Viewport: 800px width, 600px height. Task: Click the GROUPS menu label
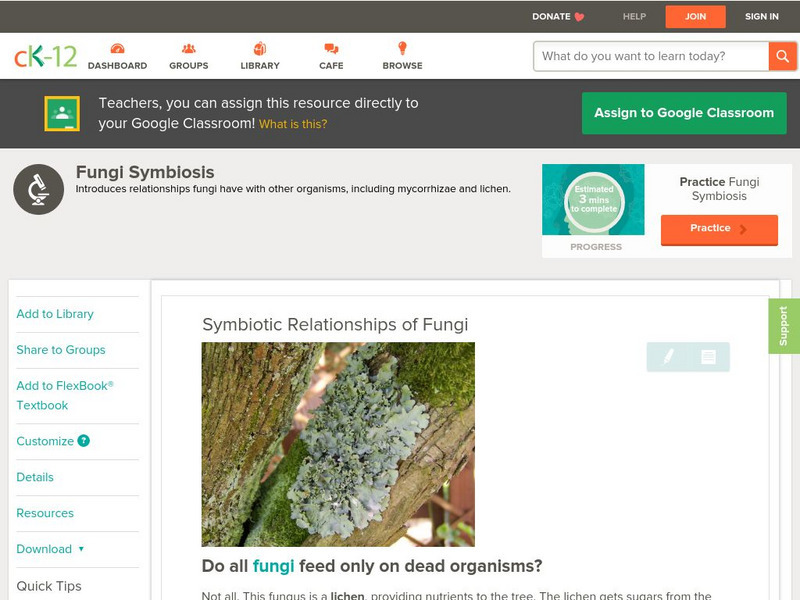tap(189, 66)
